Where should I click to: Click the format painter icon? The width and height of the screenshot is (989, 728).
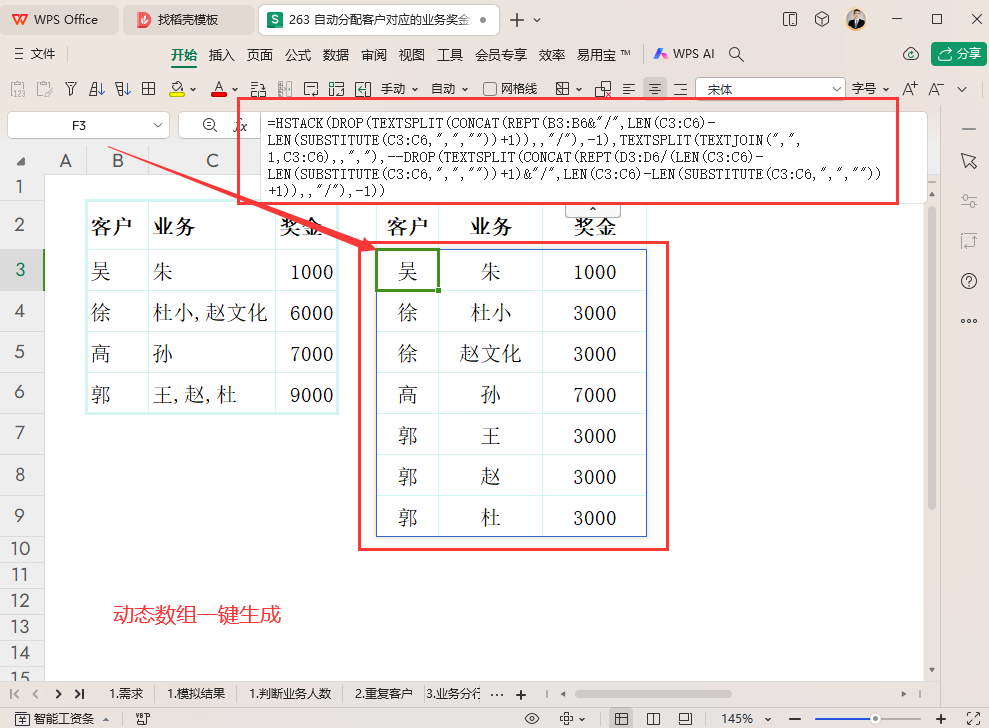[44, 90]
